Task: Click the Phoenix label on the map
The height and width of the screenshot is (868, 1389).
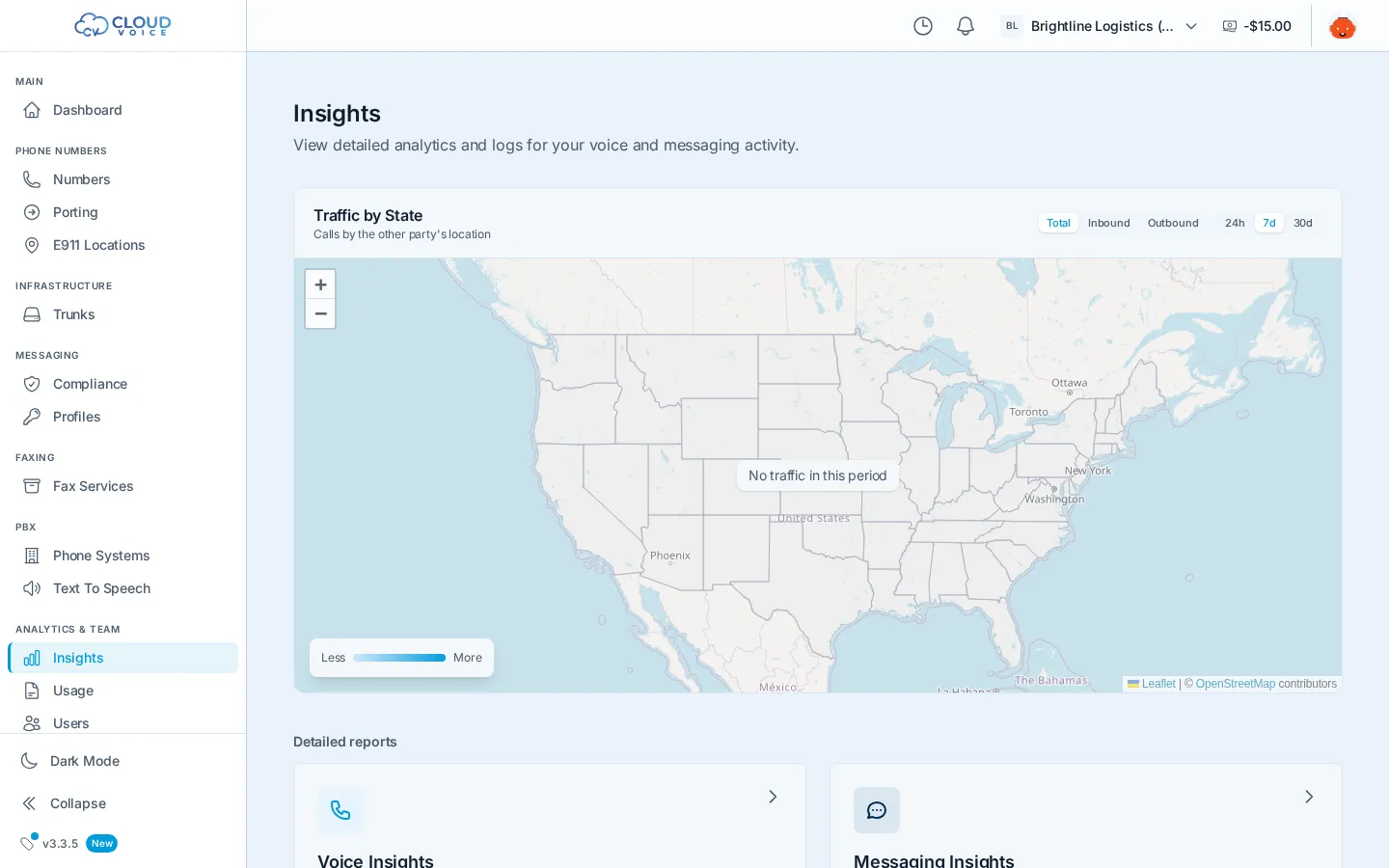Action: pyautogui.click(x=670, y=556)
